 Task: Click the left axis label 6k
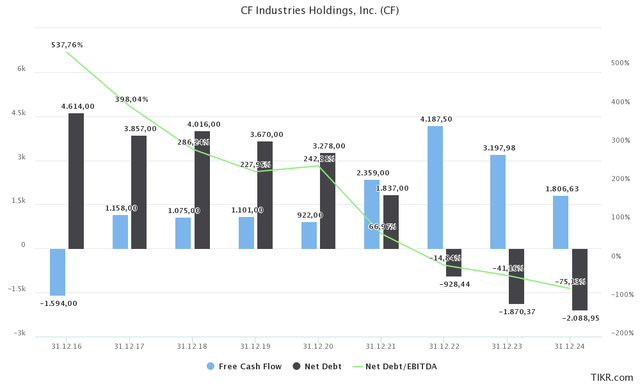[21, 69]
